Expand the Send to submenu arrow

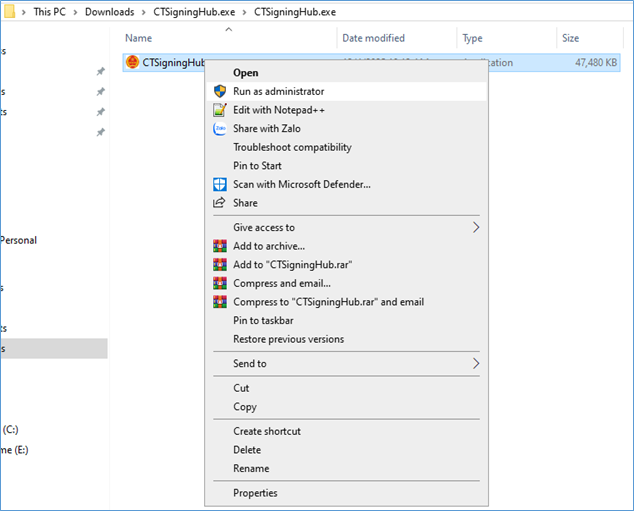476,364
